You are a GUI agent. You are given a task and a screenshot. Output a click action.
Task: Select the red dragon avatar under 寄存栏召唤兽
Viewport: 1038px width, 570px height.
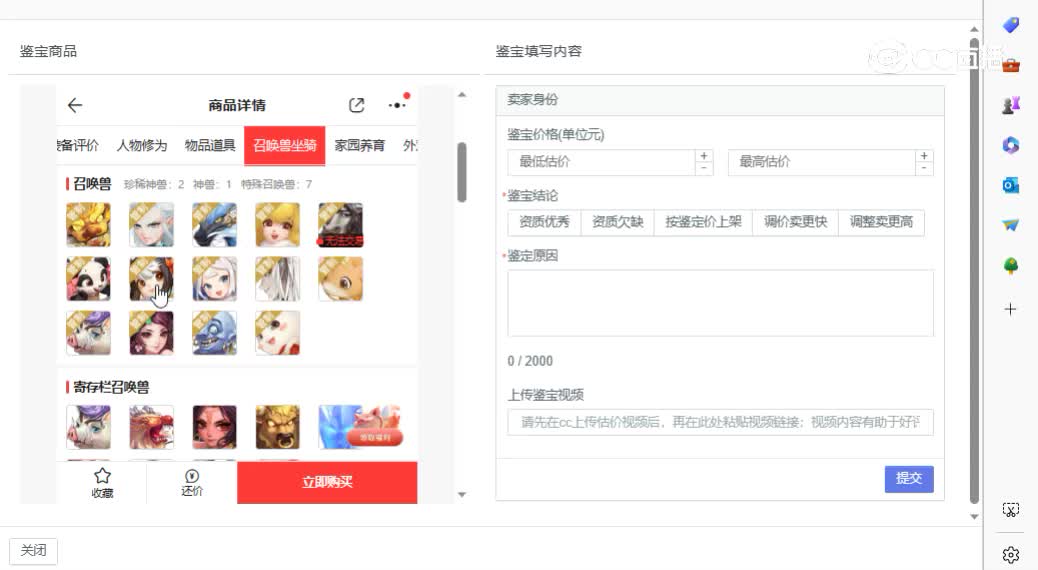click(x=152, y=427)
